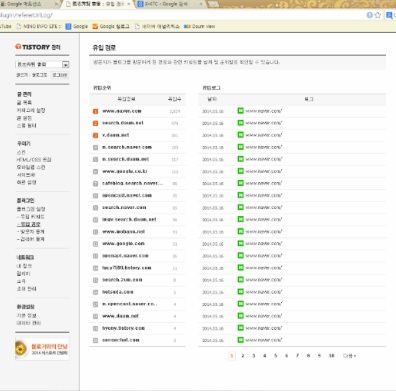This screenshot has width=396, height=391.
Task: Open HTML/CSS 편집 in the sidebar menu
Action: click(x=34, y=160)
